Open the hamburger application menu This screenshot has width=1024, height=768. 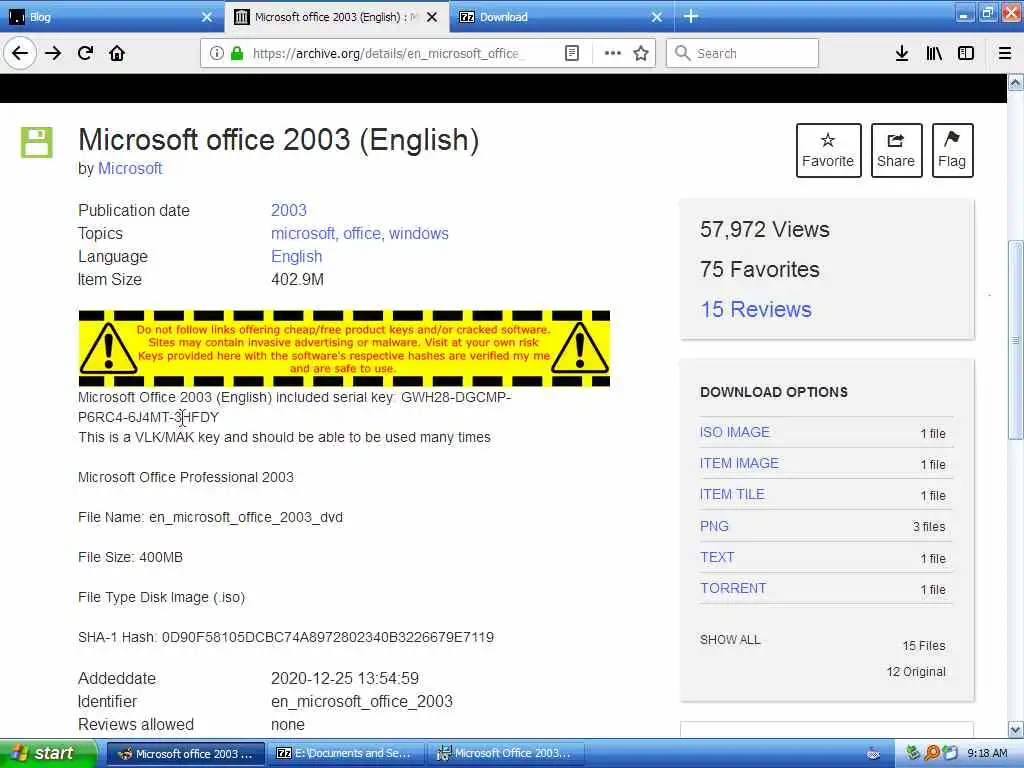point(1005,54)
